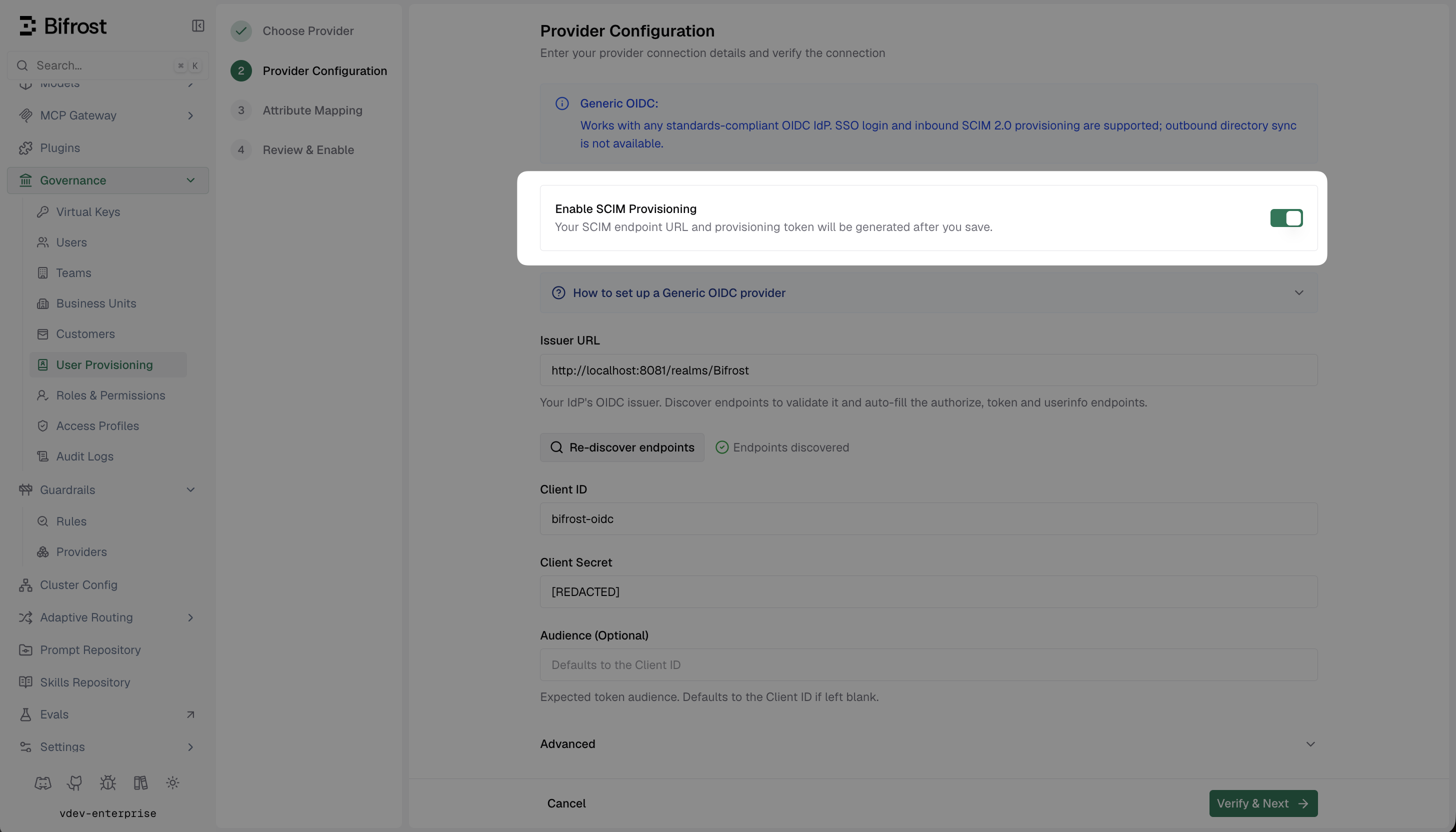Click Re-discover endpoints button

coord(621,447)
